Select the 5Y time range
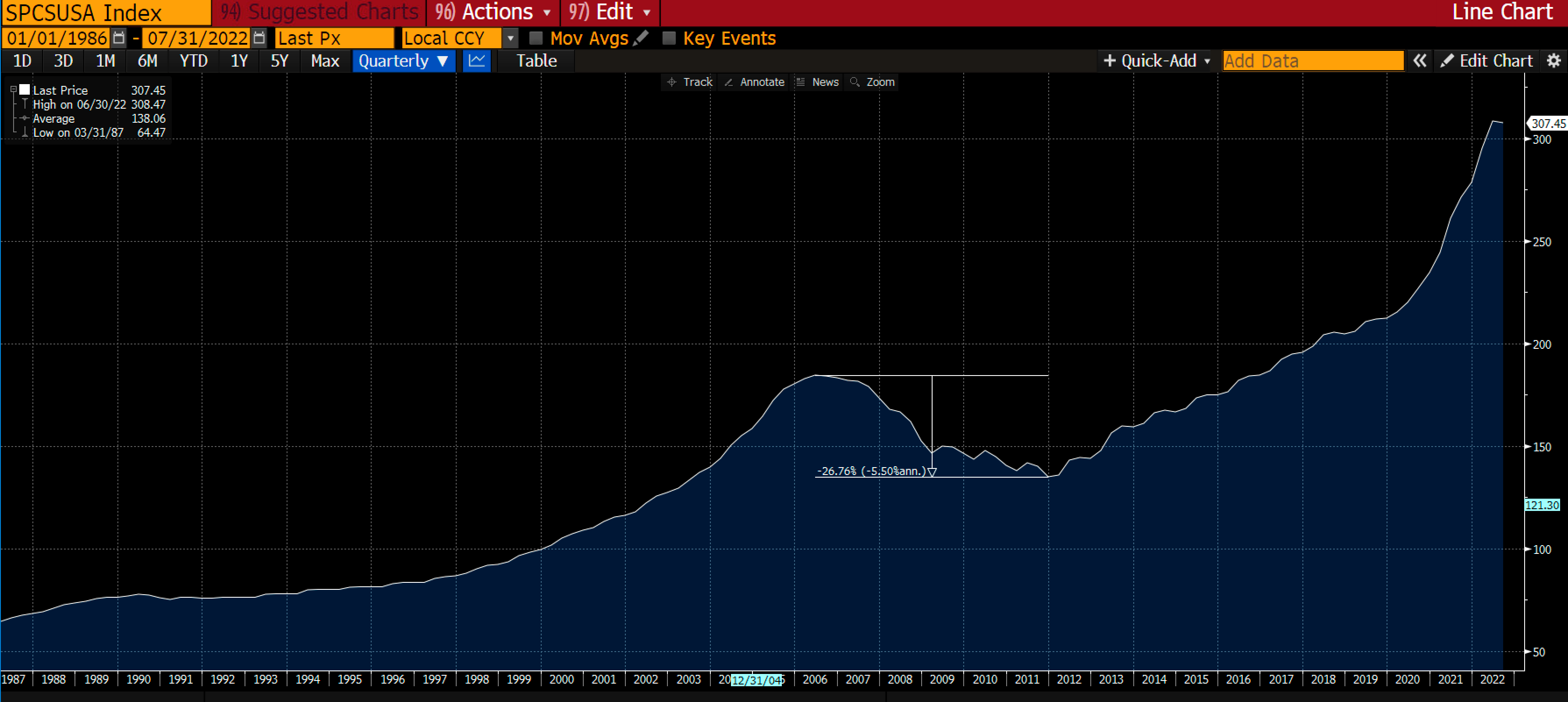This screenshot has height=702, width=1568. click(280, 61)
